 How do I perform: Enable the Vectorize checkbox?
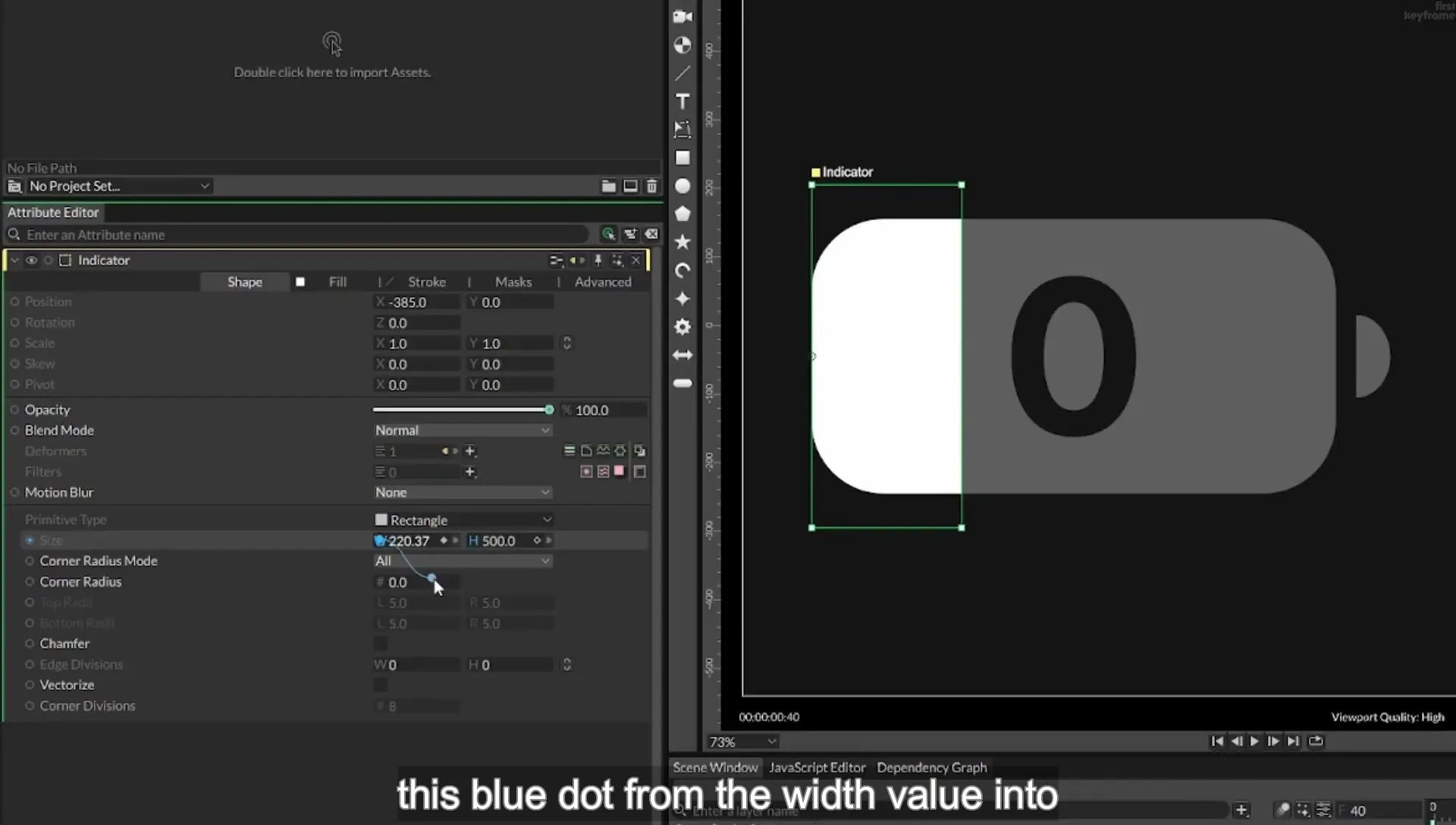[x=380, y=685]
